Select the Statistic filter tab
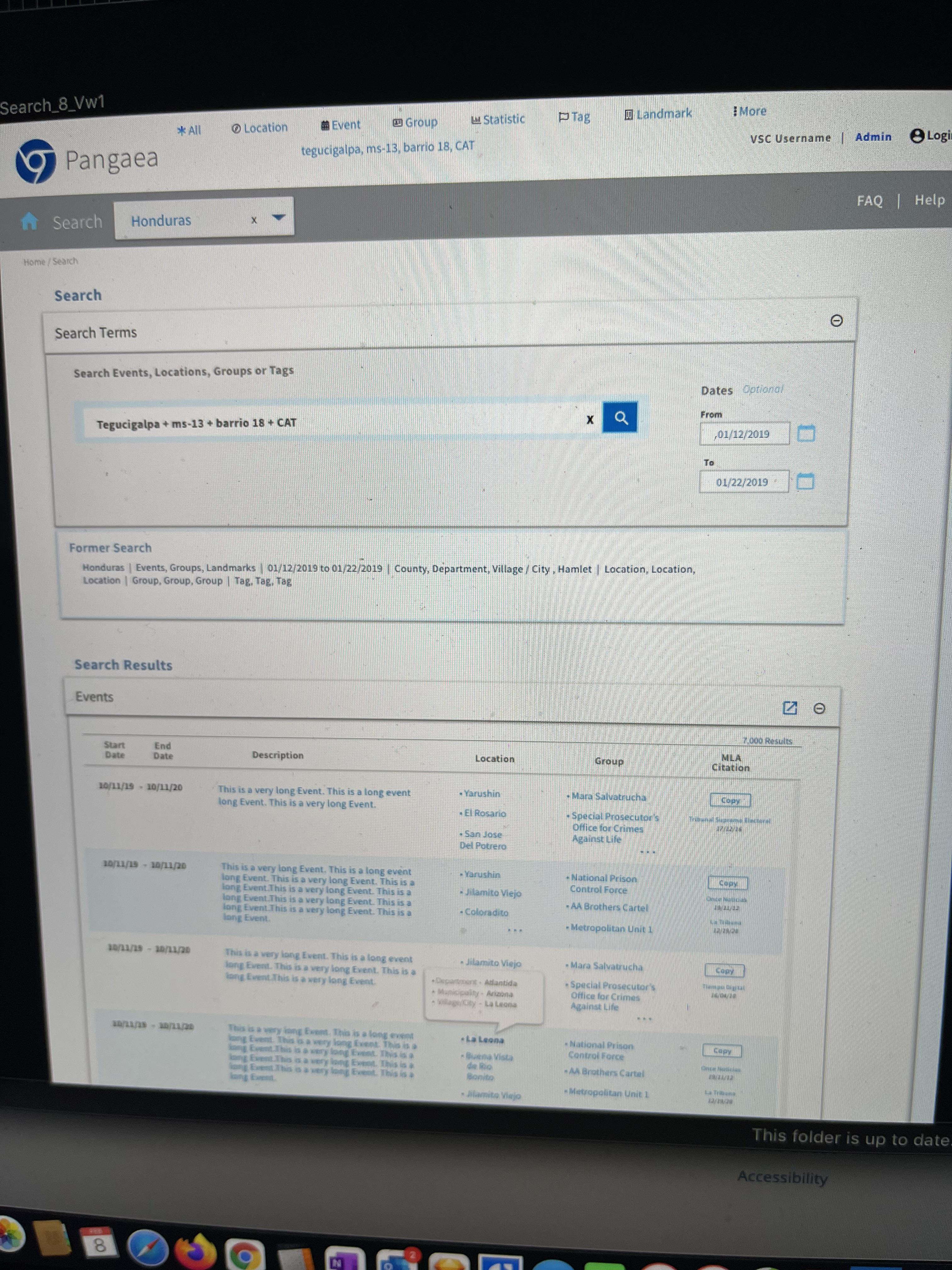 pyautogui.click(x=497, y=119)
